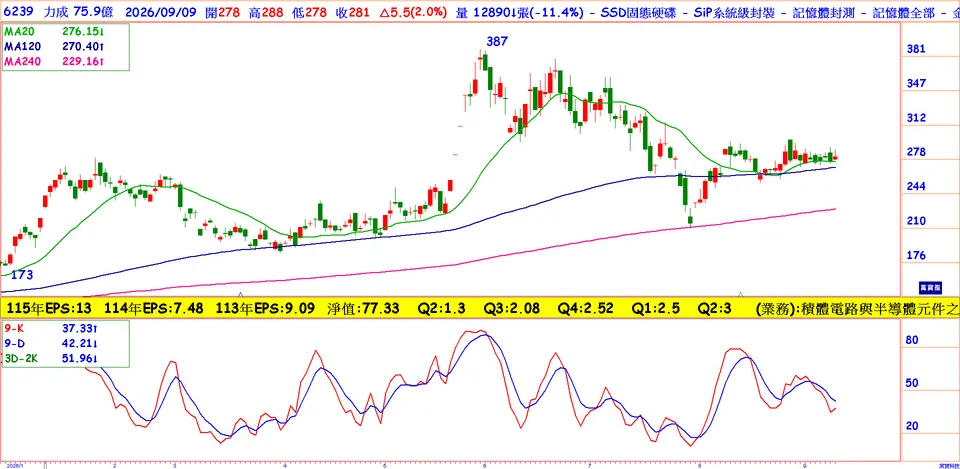Click the 387 peak price label
The width and height of the screenshot is (960, 469).
tap(497, 42)
